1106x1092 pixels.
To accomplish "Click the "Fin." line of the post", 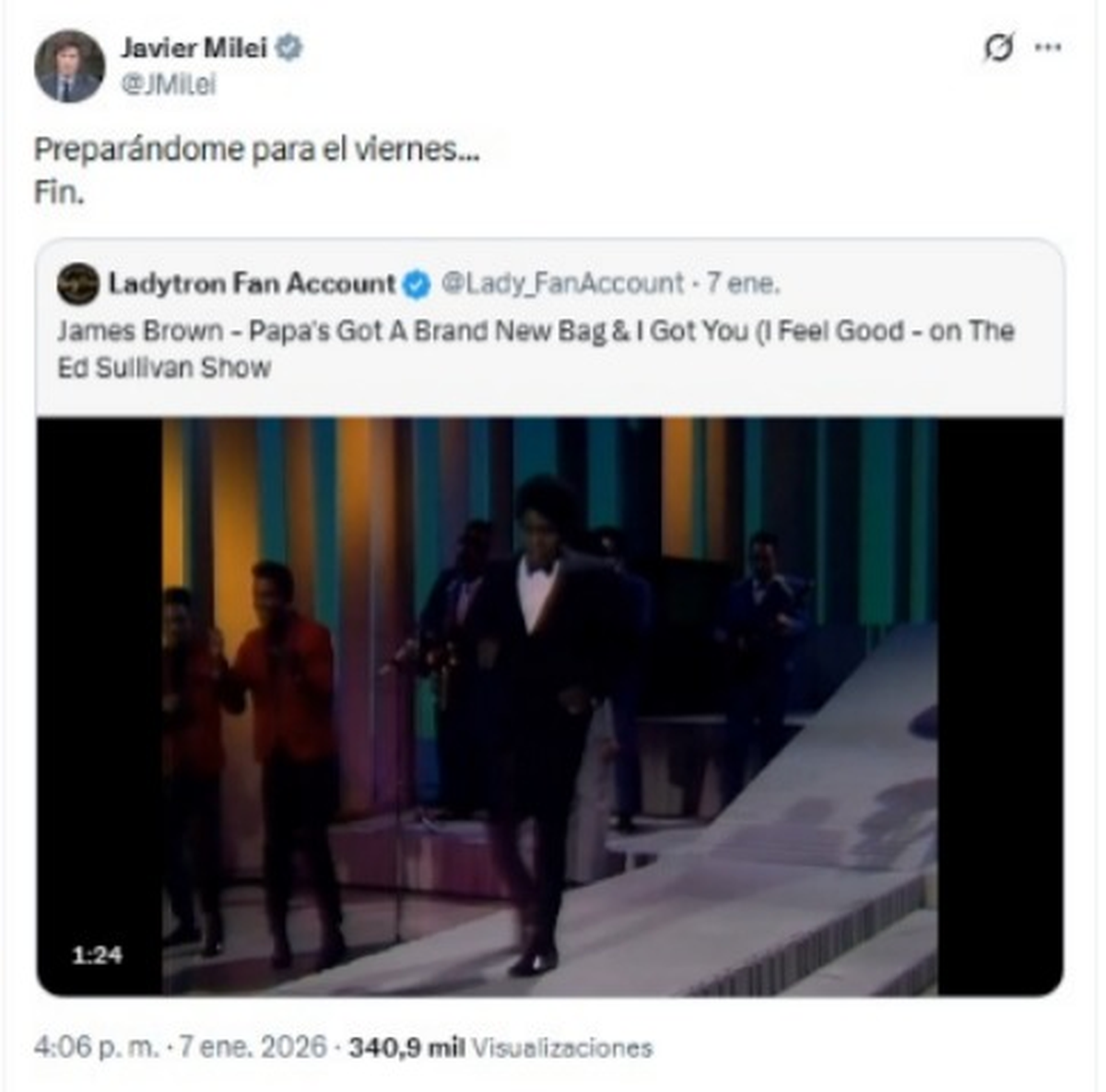I will coord(59,194).
